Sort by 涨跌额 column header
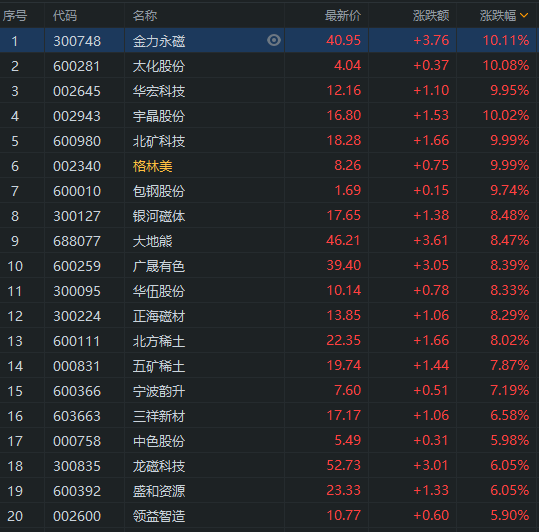Image resolution: width=539 pixels, height=532 pixels. pos(431,15)
